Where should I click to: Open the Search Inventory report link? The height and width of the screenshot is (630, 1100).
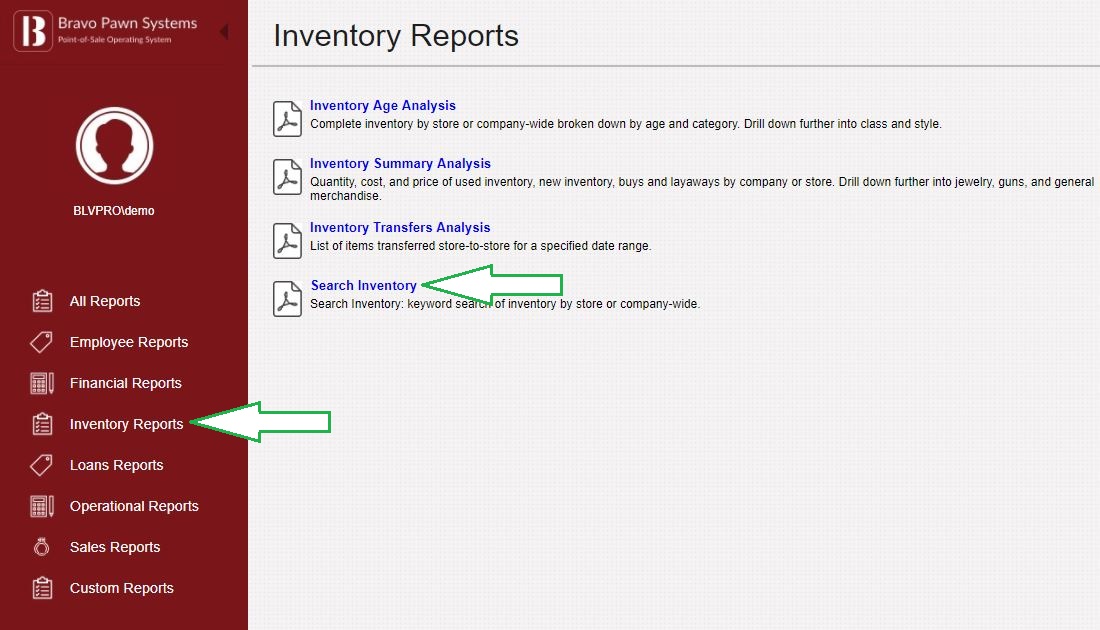363,286
